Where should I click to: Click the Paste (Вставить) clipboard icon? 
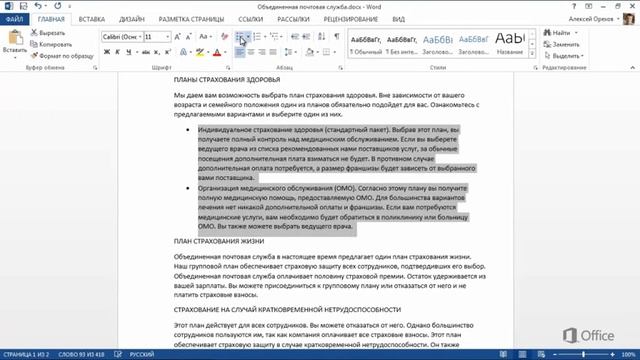pyautogui.click(x=16, y=38)
